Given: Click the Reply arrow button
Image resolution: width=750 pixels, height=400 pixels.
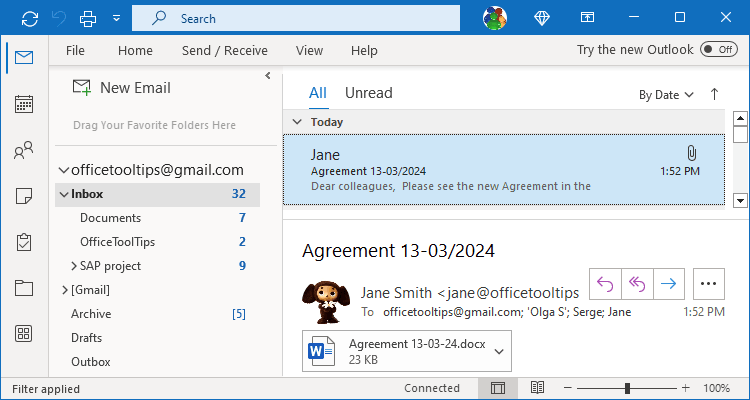Looking at the screenshot, I should tap(605, 284).
